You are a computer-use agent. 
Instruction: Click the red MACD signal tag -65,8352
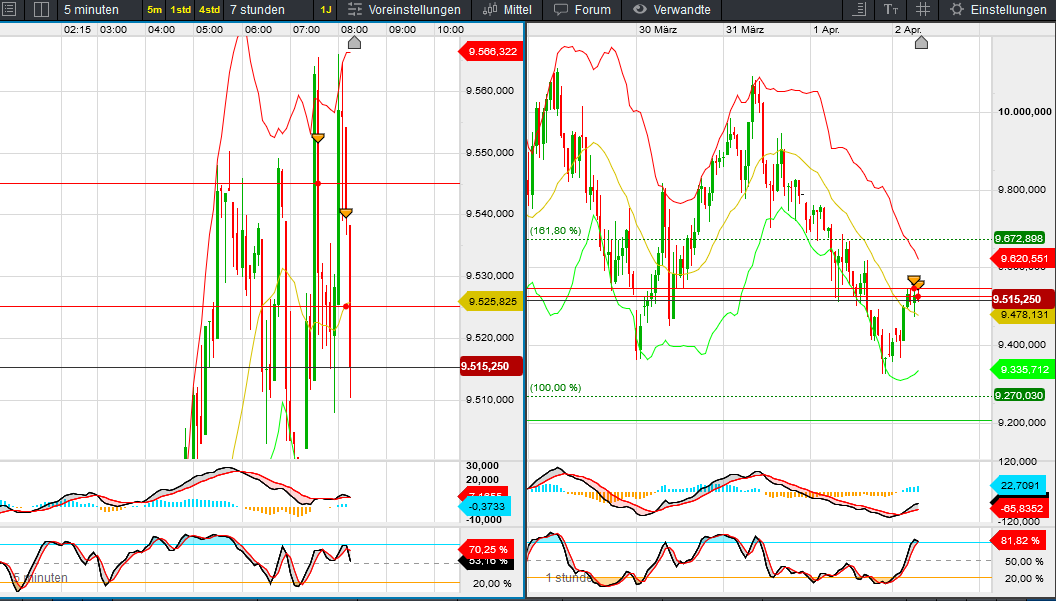pos(1020,508)
